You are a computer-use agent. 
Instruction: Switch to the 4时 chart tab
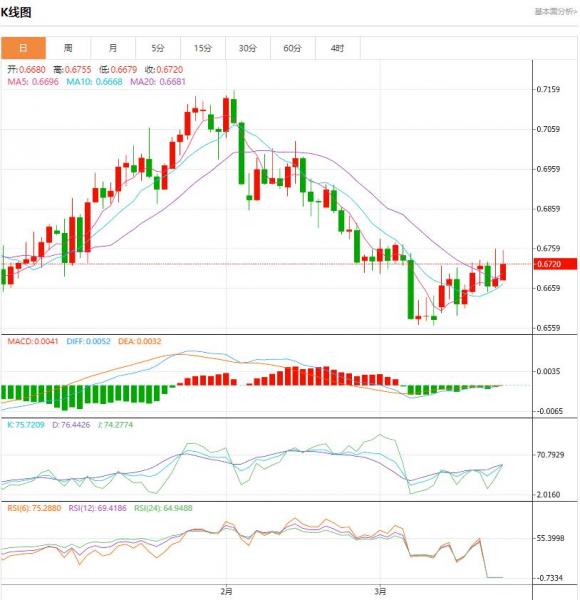click(x=337, y=48)
